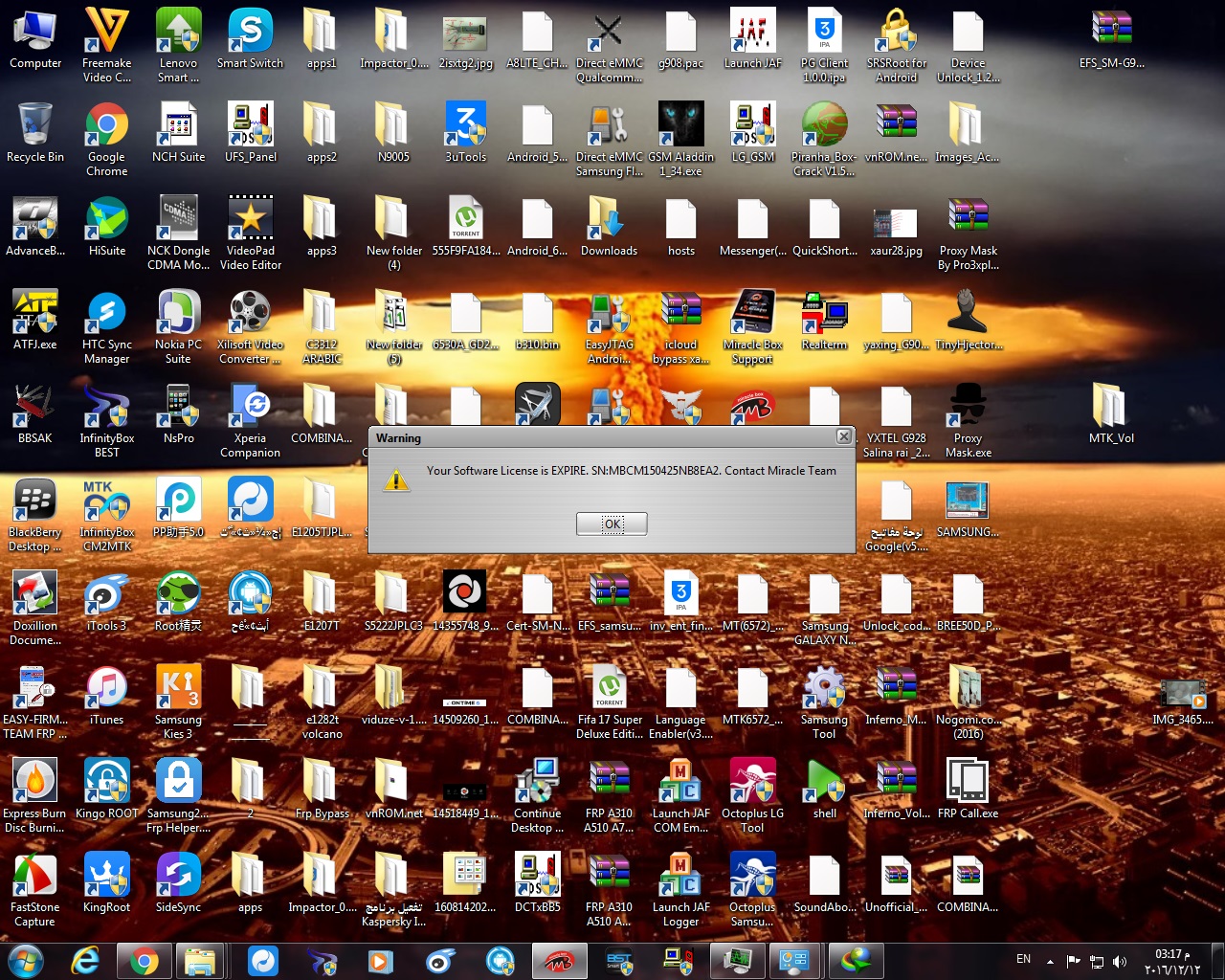Click the license expired warning message text
The width and height of the screenshot is (1225, 980).
point(632,471)
